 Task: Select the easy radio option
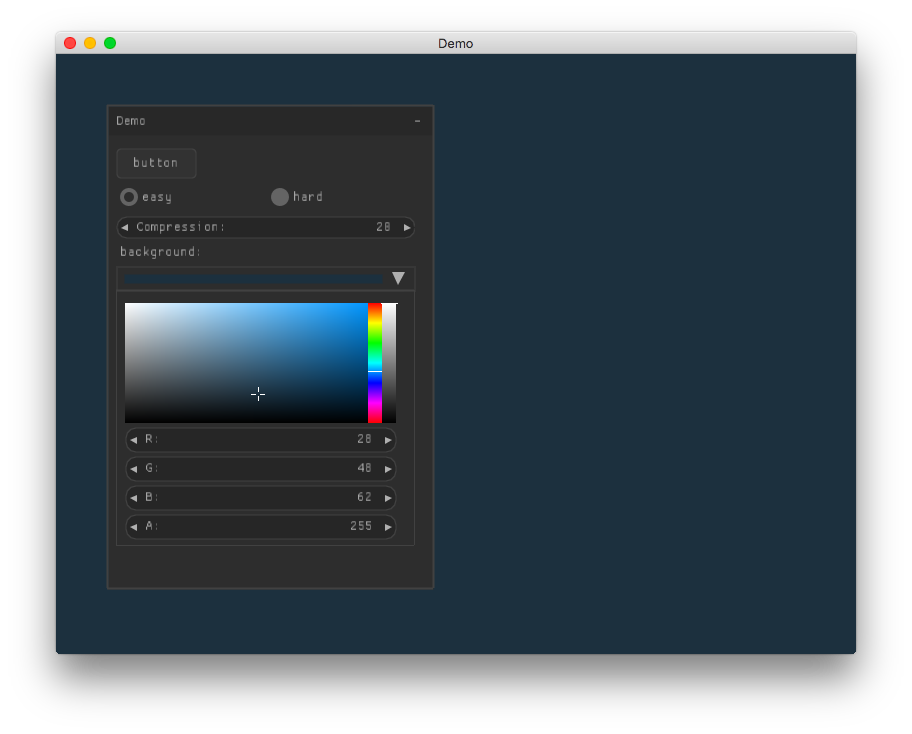point(129,197)
